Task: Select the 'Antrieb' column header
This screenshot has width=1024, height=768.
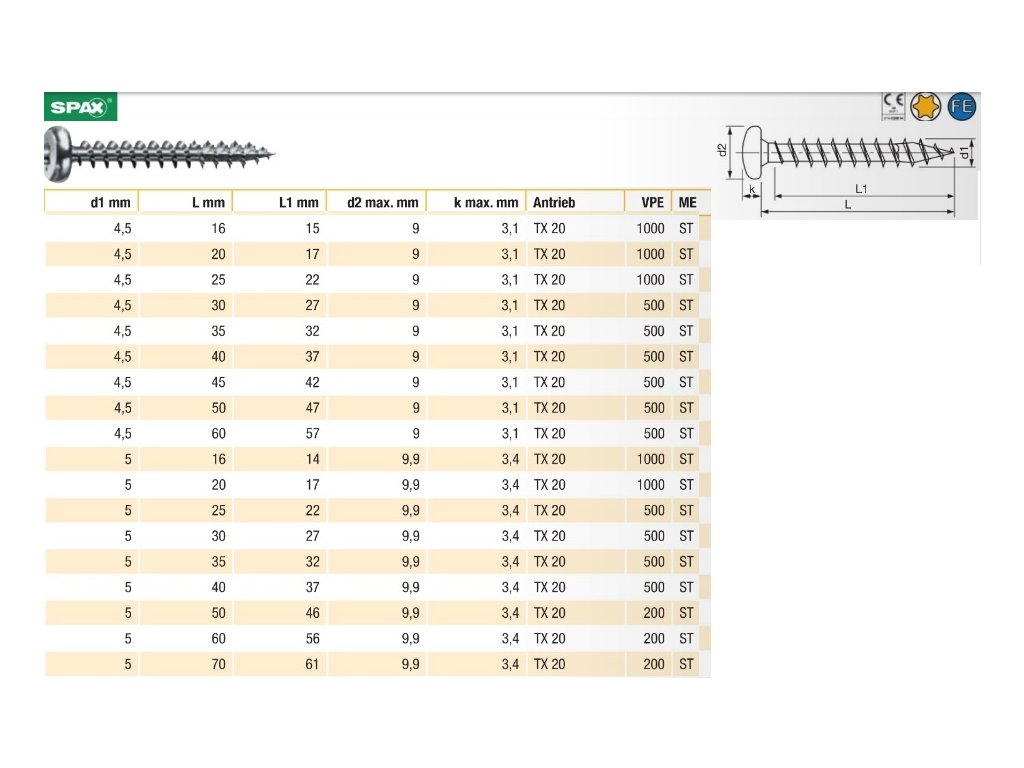Action: point(554,203)
